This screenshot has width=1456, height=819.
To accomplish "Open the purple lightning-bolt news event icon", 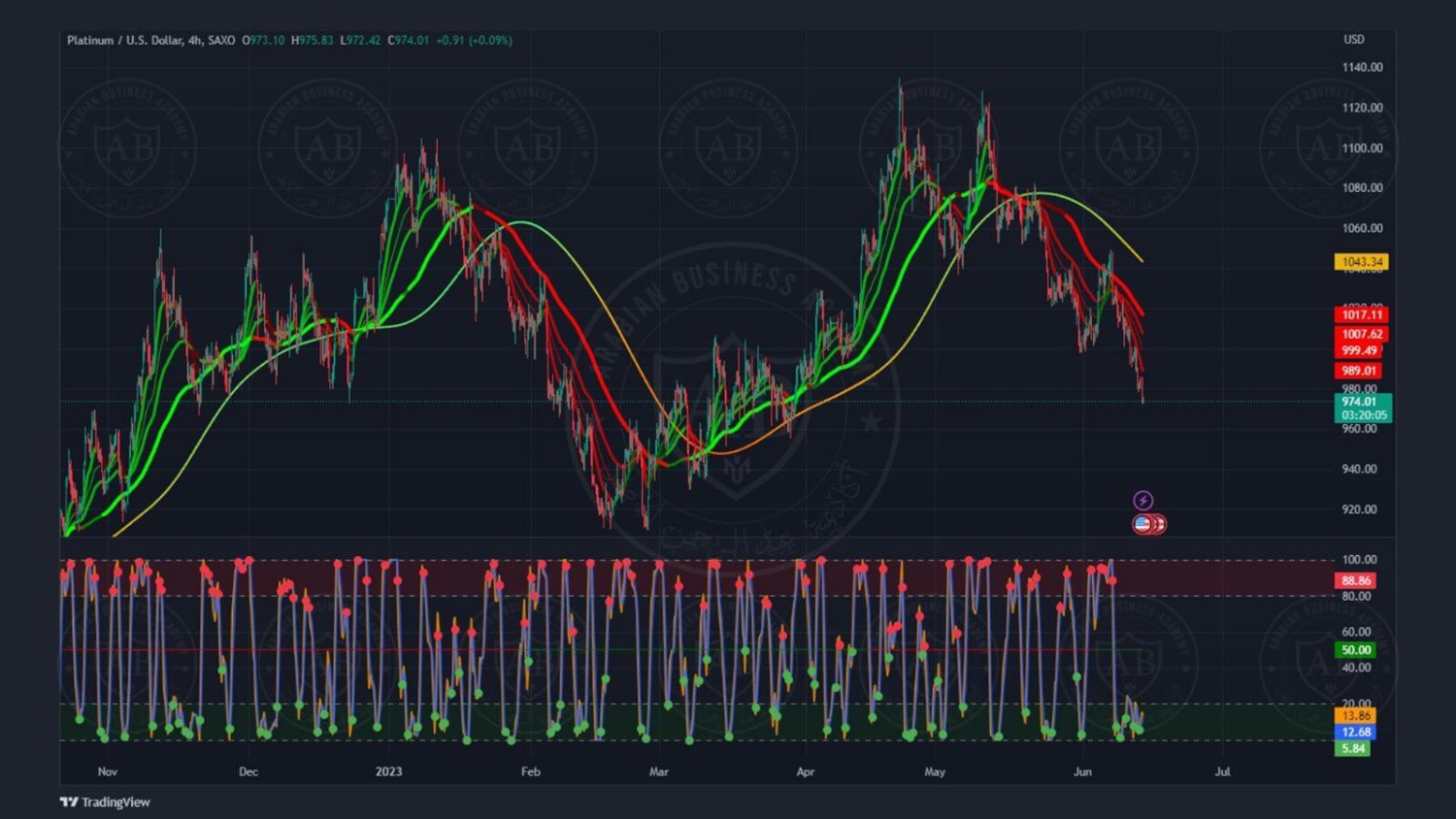I will [1143, 500].
